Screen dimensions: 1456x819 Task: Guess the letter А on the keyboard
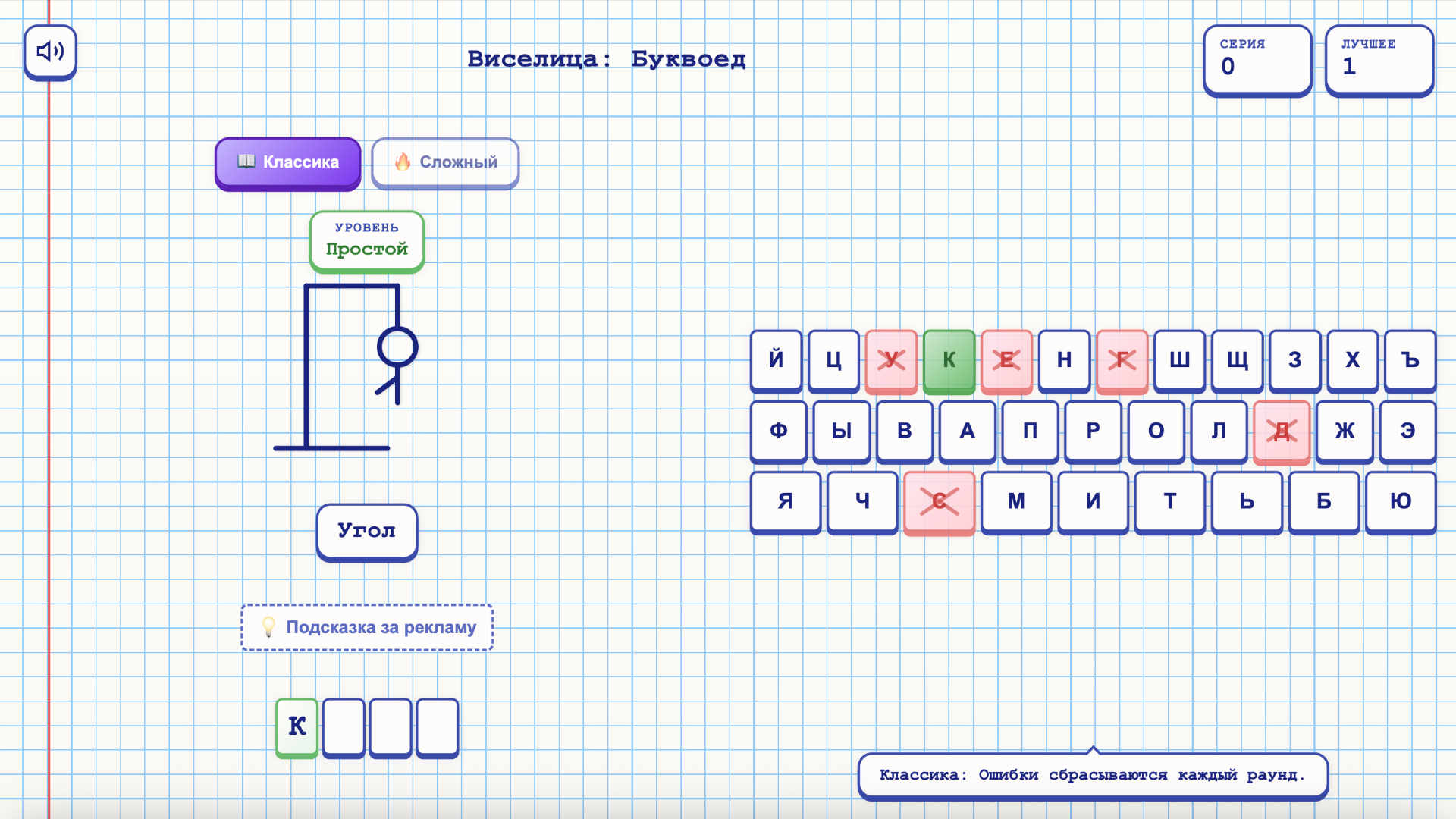tap(968, 431)
